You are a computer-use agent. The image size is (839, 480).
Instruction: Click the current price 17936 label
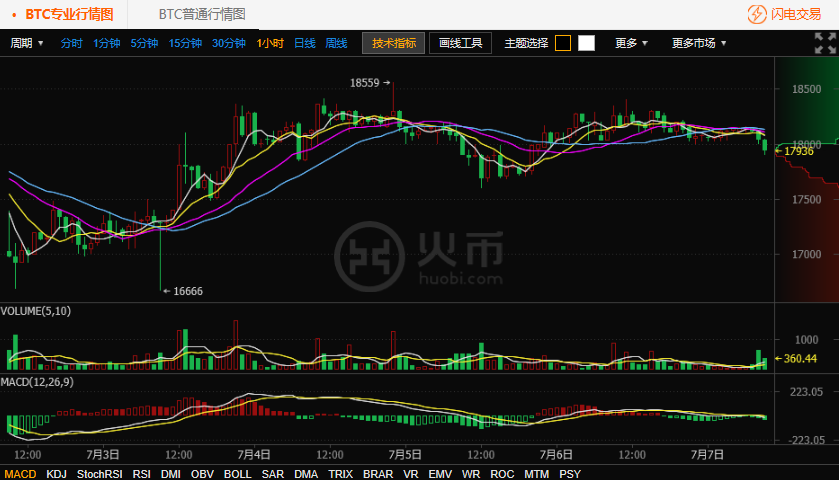pyautogui.click(x=795, y=151)
